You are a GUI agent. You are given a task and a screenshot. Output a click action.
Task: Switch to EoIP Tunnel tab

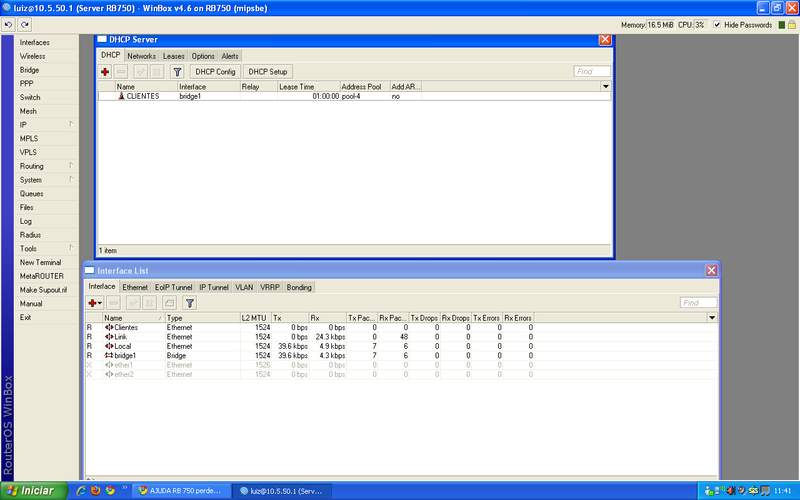tap(173, 287)
